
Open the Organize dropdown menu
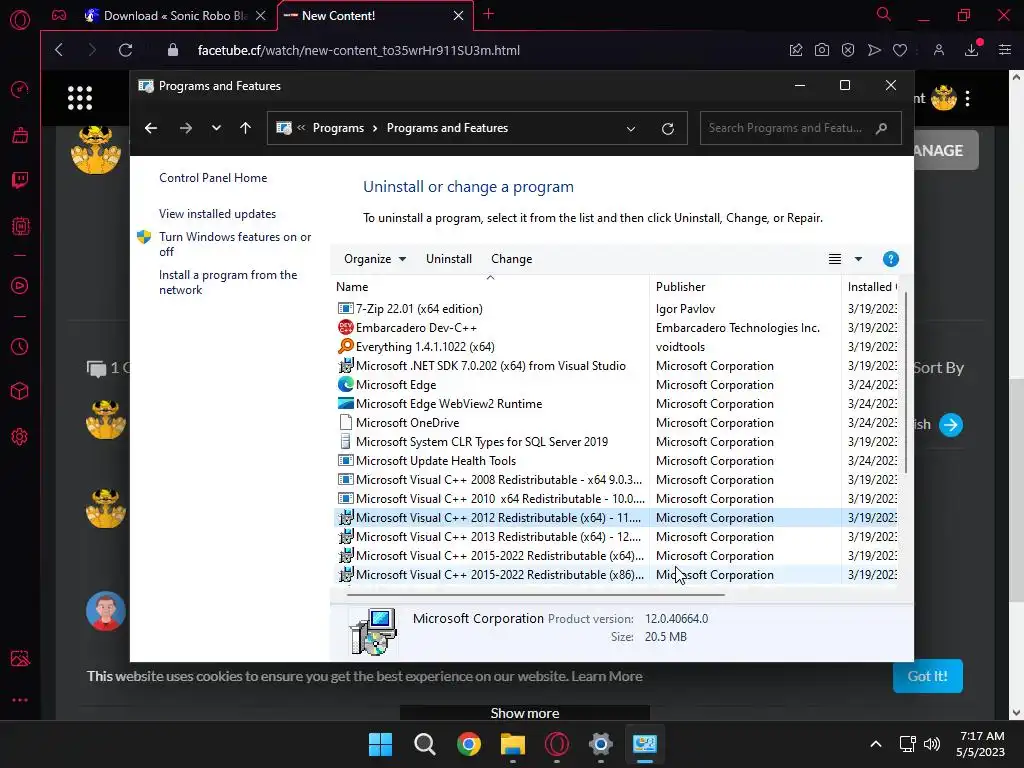pos(375,259)
